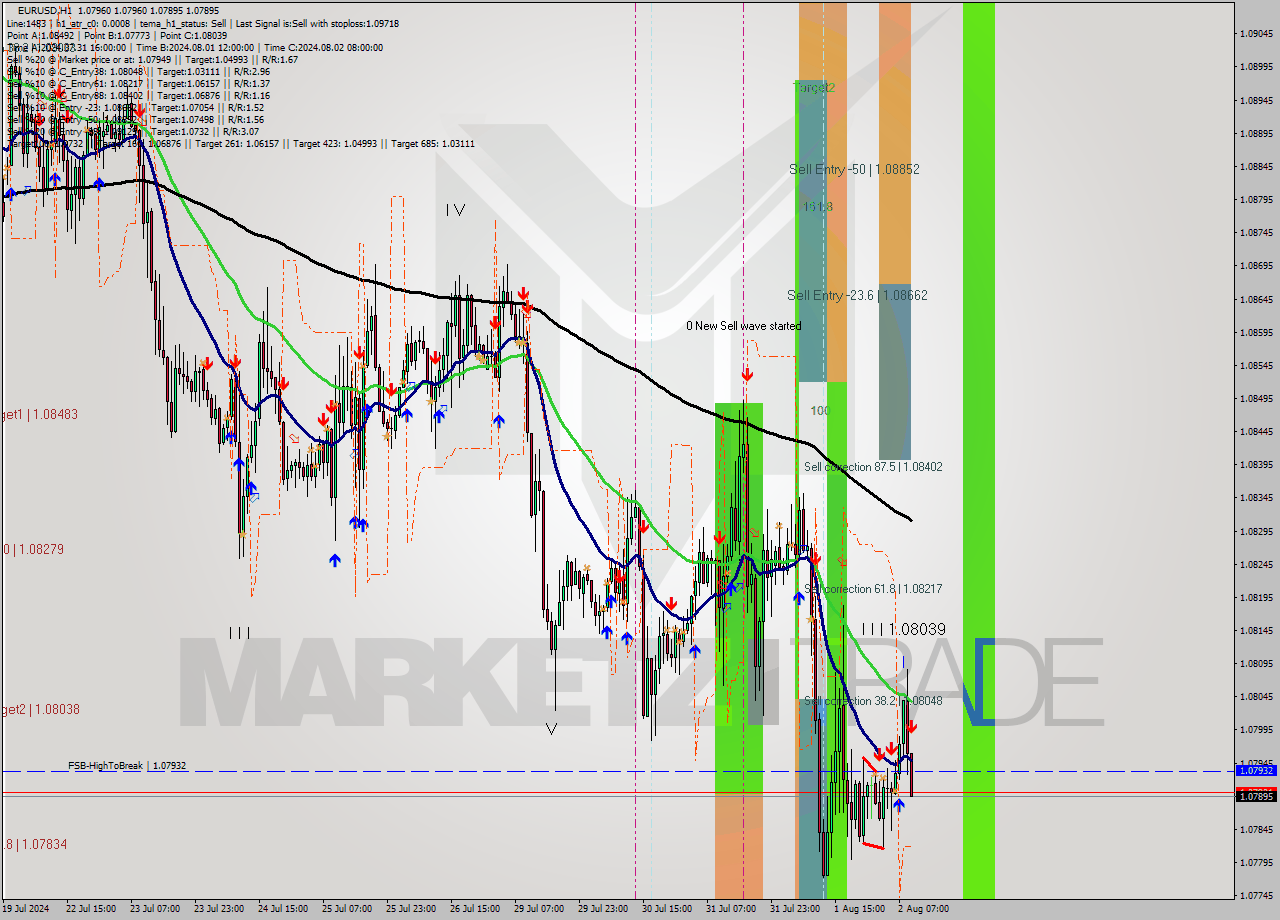Screen dimensions: 1280x920
Task: Click the '100' Fibonacci level label
Action: [x=820, y=411]
